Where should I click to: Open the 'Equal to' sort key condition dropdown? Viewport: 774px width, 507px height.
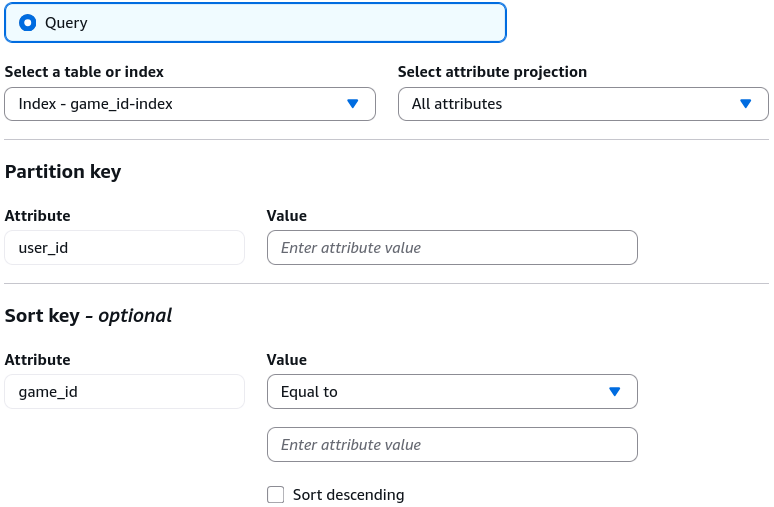452,392
